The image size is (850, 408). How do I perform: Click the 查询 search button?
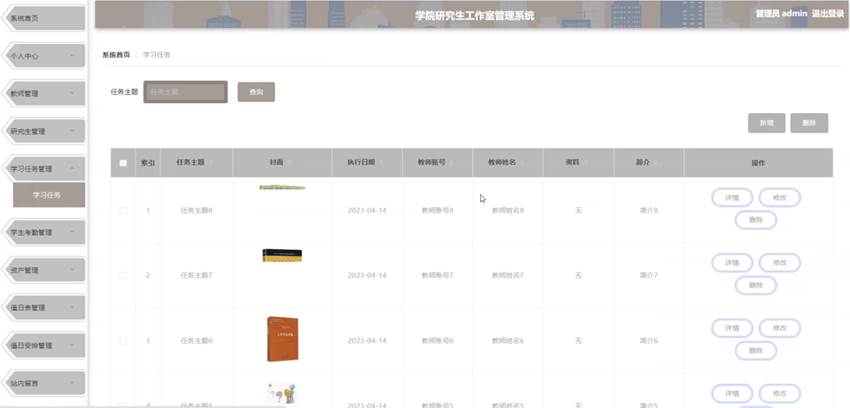tap(256, 92)
